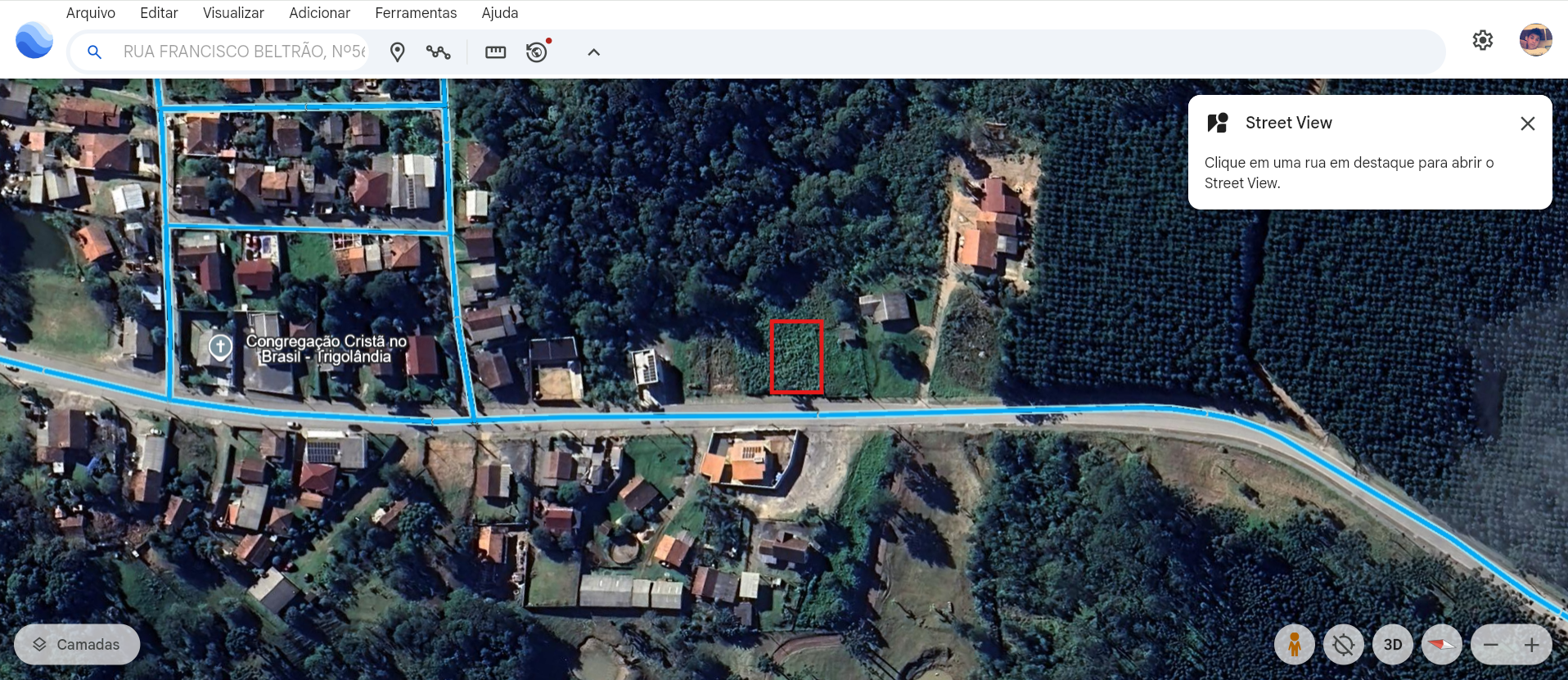Open the Ferramentas menu
This screenshot has height=680, width=1568.
click(416, 13)
